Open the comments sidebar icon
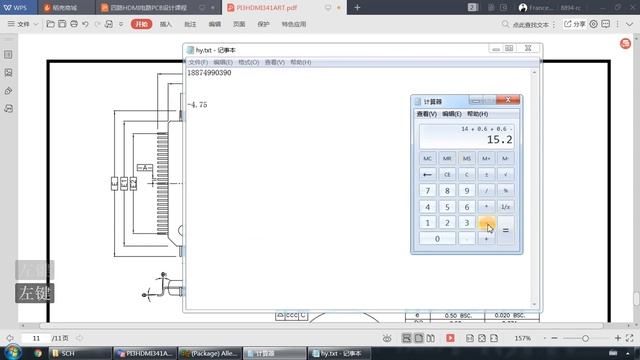Screen dimensions: 640x360 tap(8, 109)
